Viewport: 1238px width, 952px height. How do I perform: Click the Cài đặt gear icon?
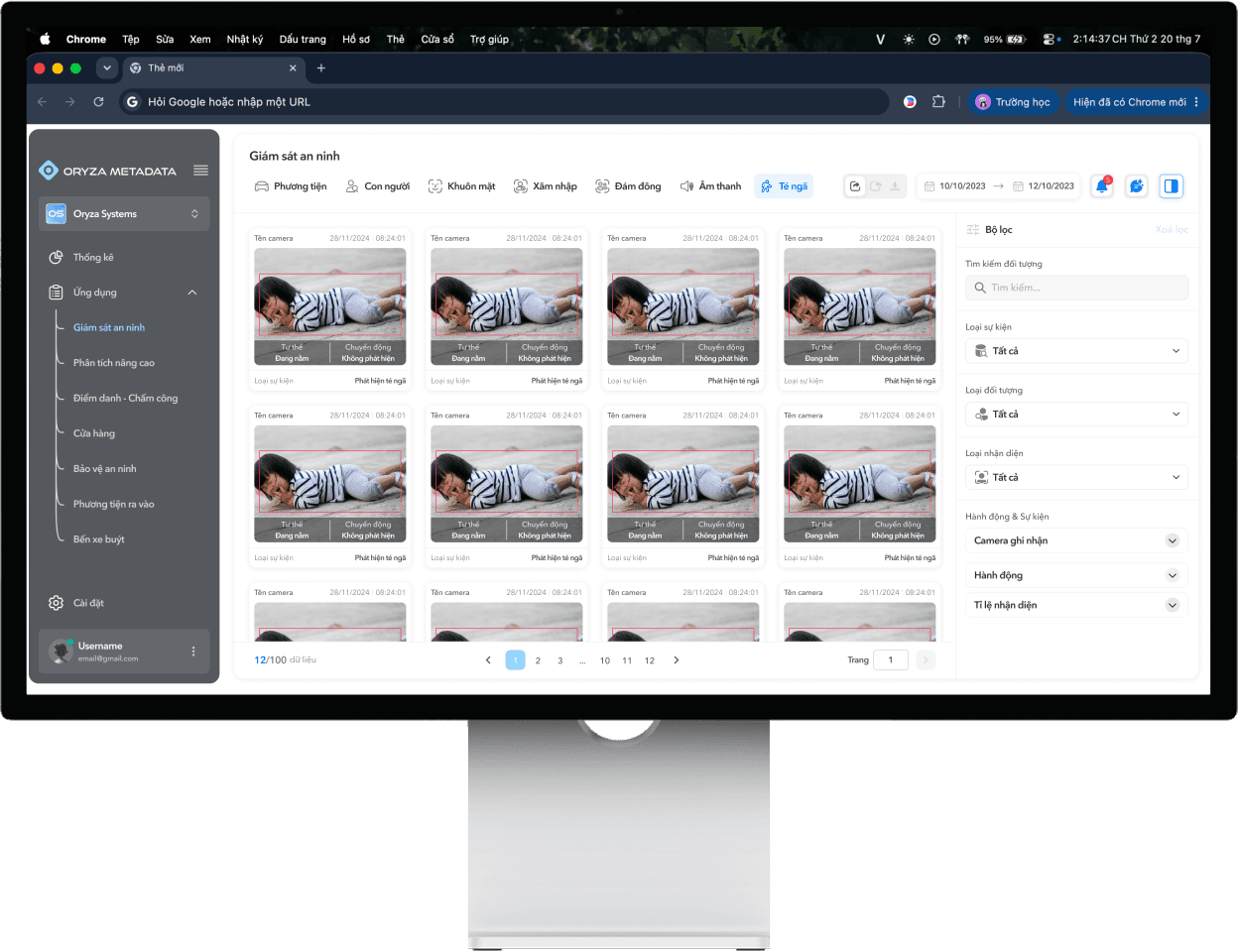(x=56, y=603)
